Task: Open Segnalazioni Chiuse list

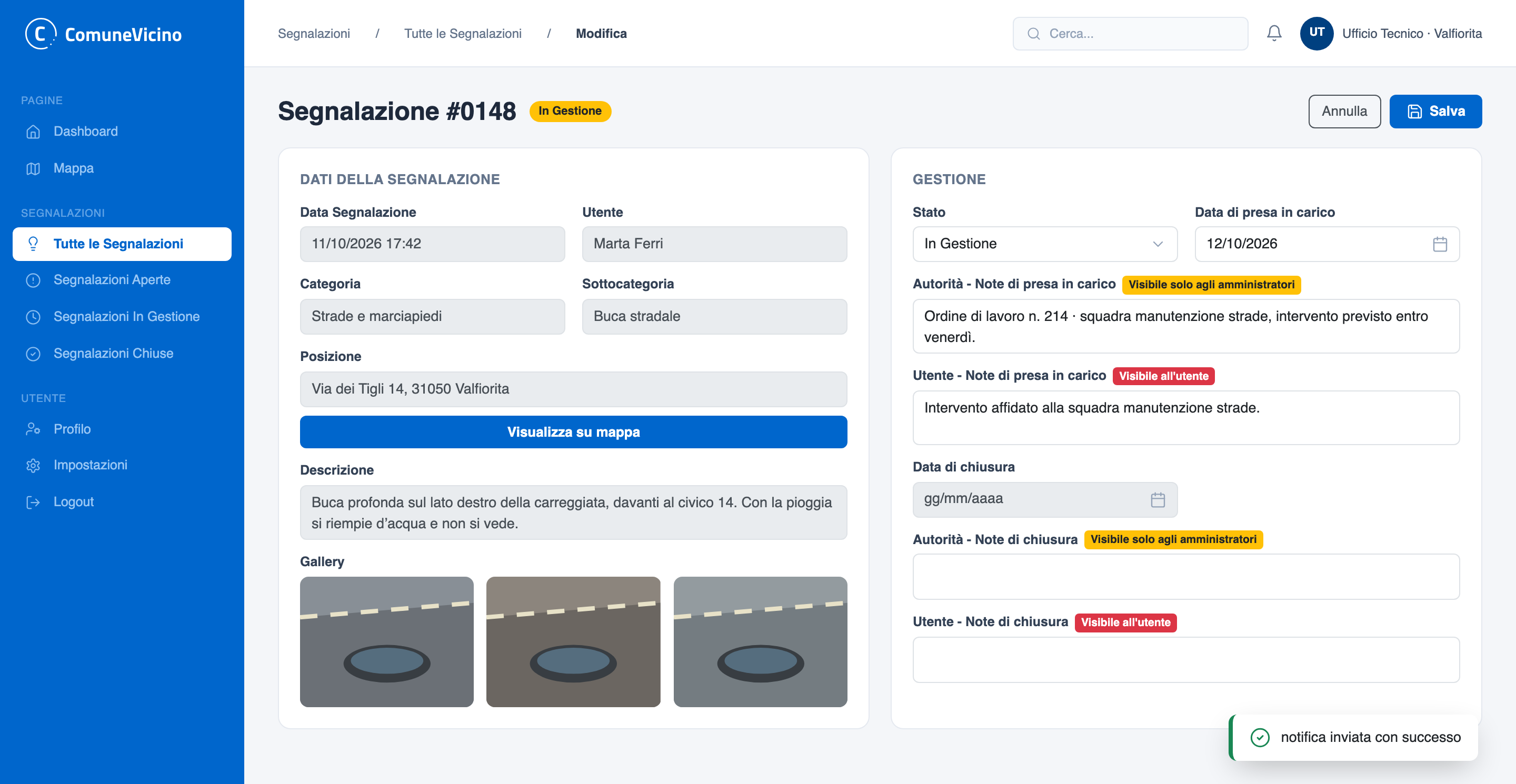Action: [122, 354]
